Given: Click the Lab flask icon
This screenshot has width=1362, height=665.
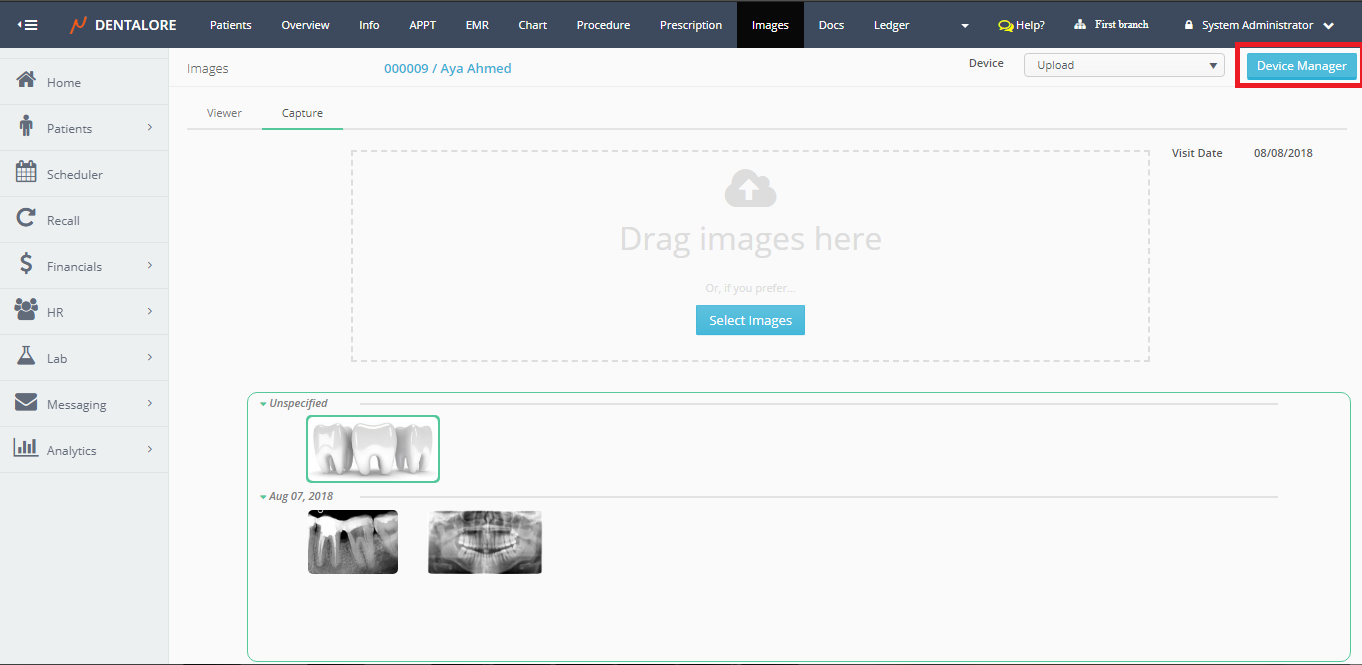Looking at the screenshot, I should 26,356.
